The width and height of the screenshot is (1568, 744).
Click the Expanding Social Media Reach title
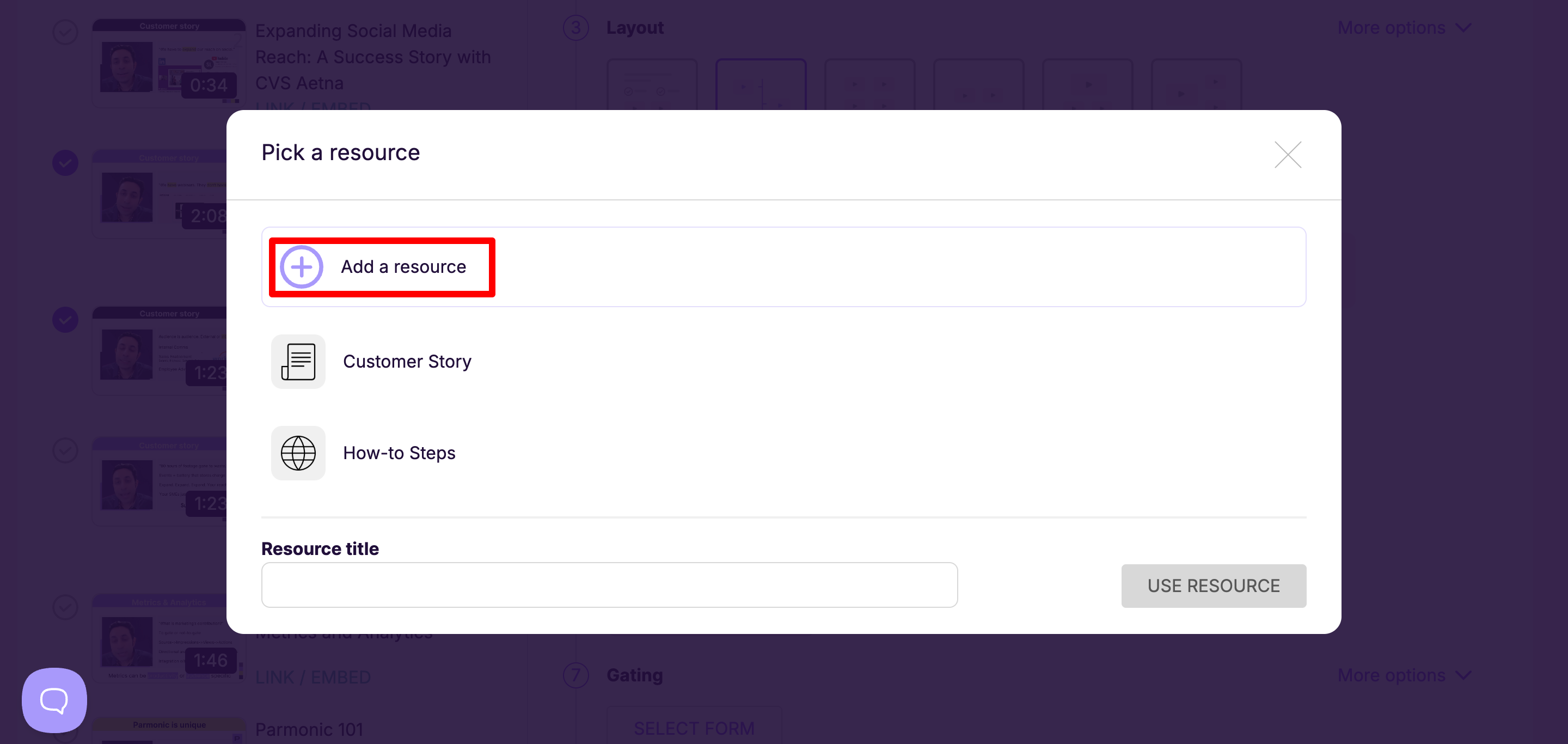(x=372, y=57)
